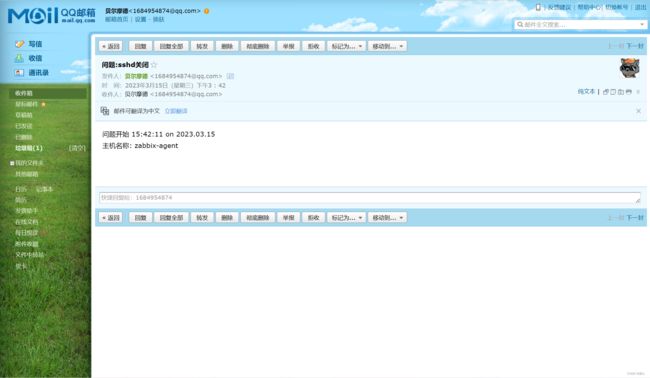Expand the 我的文件夹 folder tree
This screenshot has height=378, width=650.
pos(12,163)
